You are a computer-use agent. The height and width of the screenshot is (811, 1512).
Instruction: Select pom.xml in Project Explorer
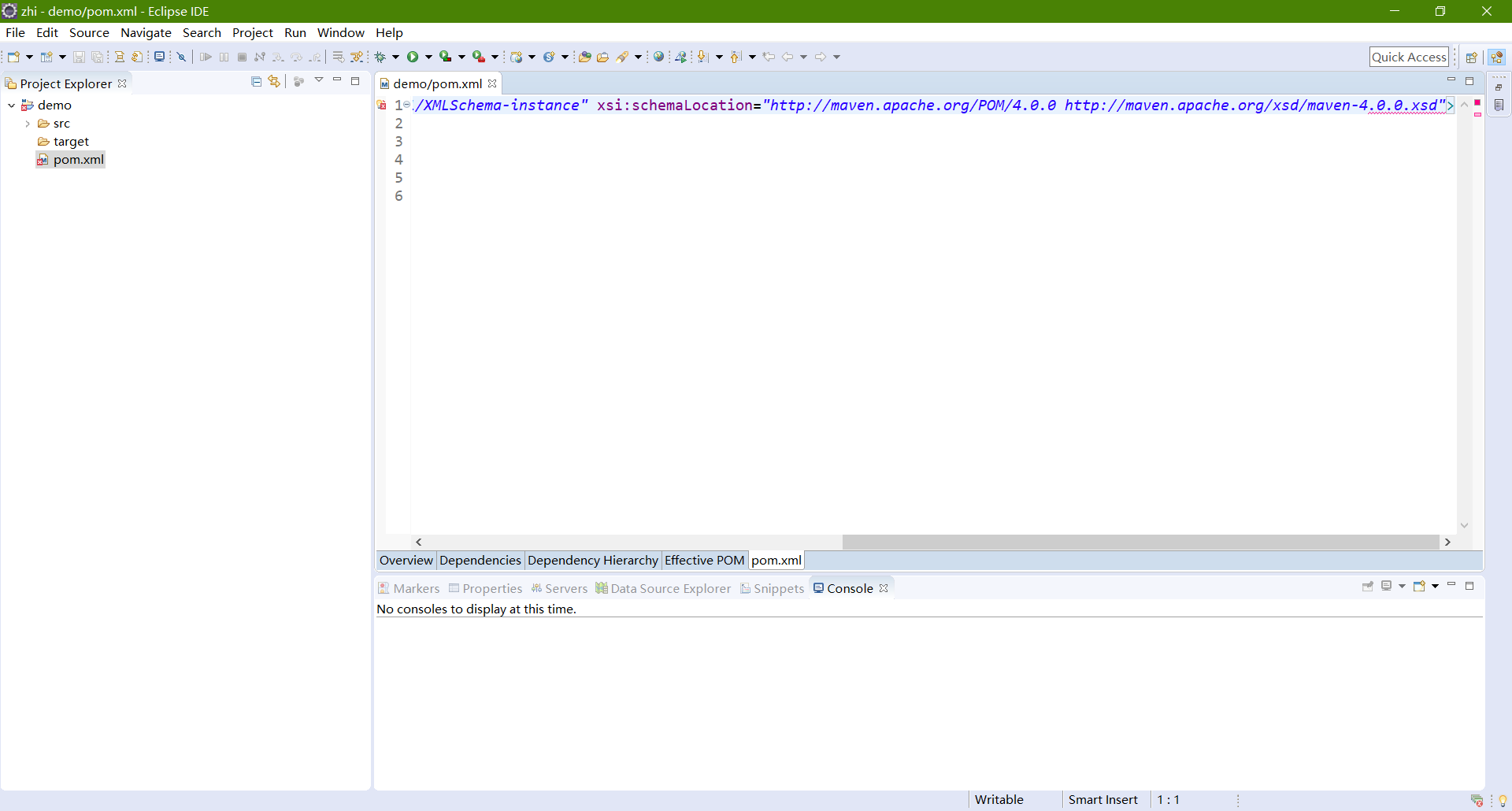point(71,160)
